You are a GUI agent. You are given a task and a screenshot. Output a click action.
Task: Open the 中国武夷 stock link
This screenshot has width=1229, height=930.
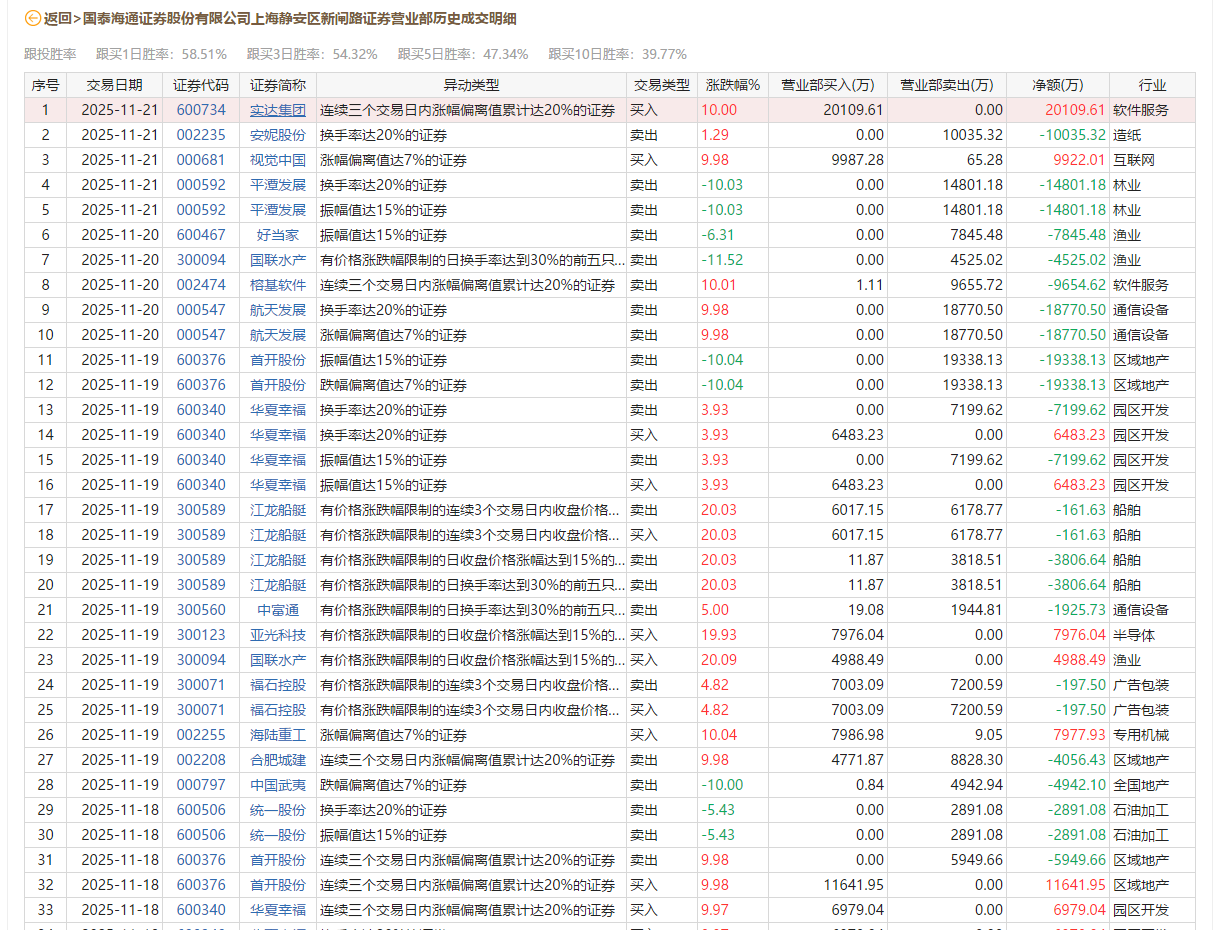[x=278, y=785]
